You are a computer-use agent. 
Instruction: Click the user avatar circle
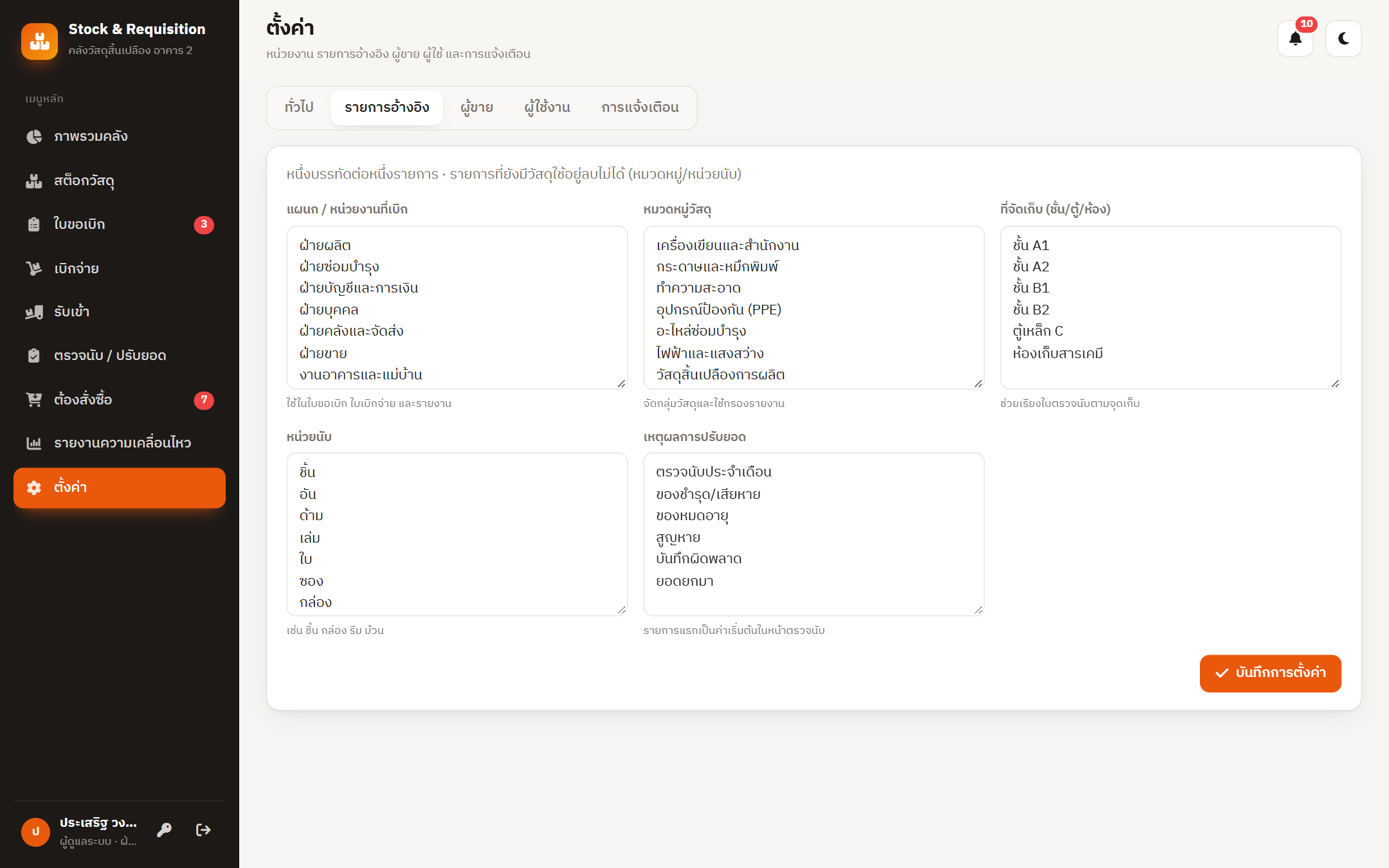[36, 832]
